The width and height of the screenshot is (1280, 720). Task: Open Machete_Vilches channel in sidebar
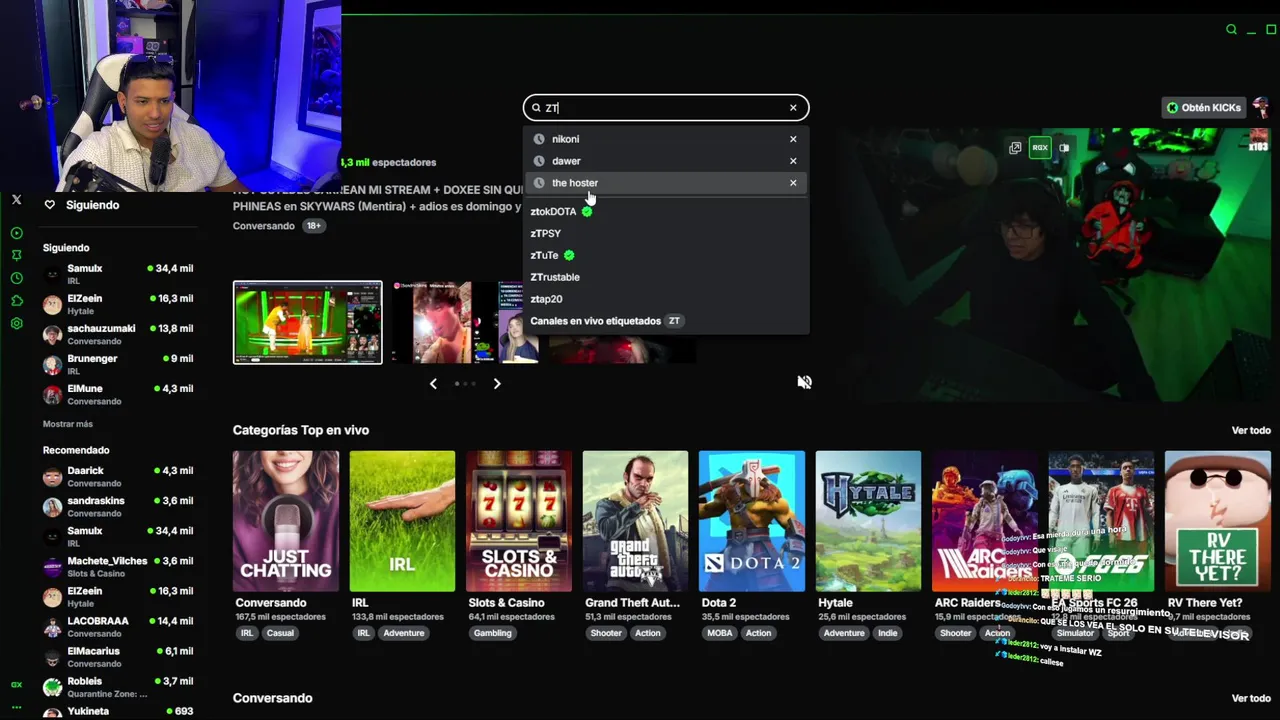click(x=118, y=566)
